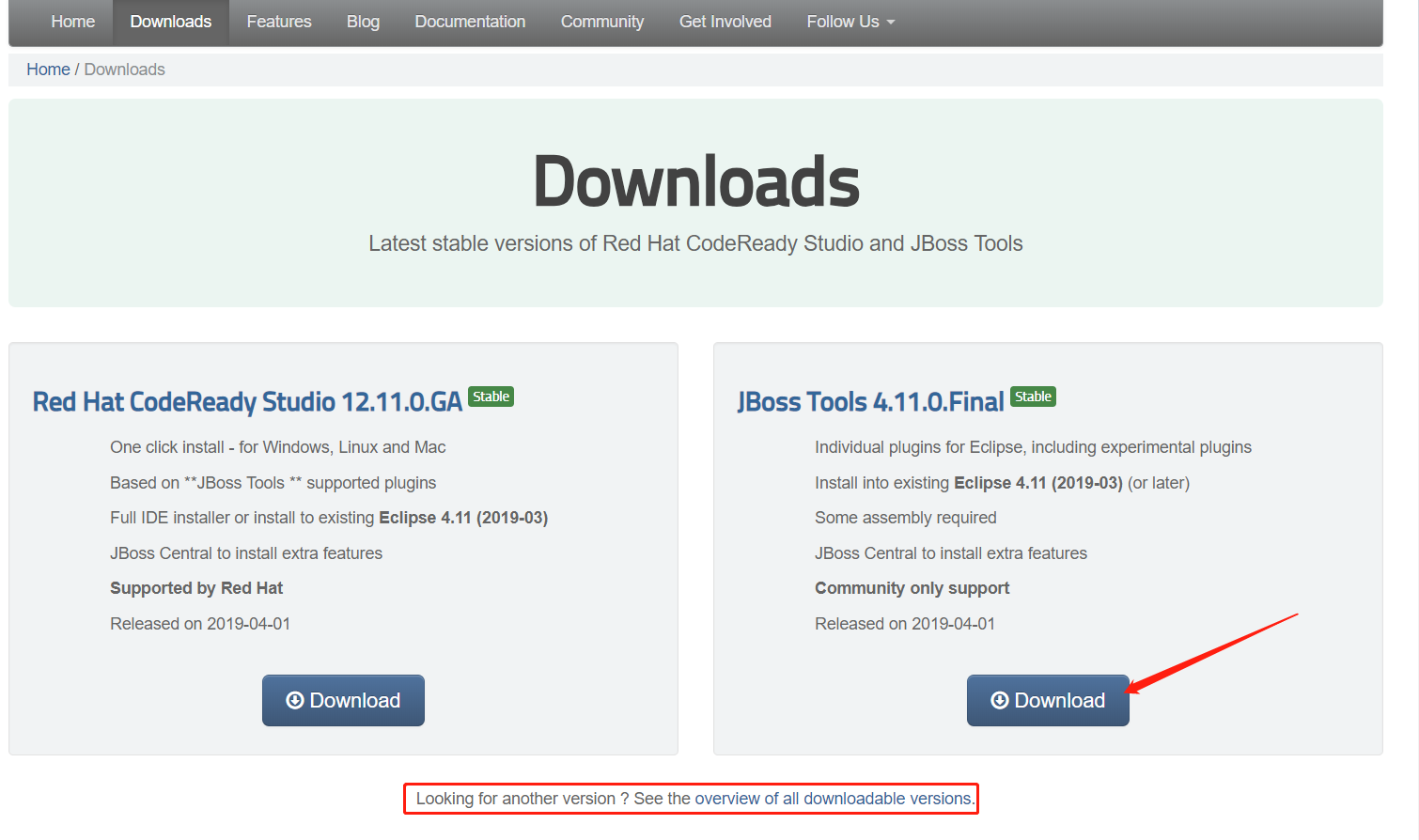Image resolution: width=1419 pixels, height=840 pixels.
Task: Click the big Downloads page heading
Action: click(x=695, y=181)
